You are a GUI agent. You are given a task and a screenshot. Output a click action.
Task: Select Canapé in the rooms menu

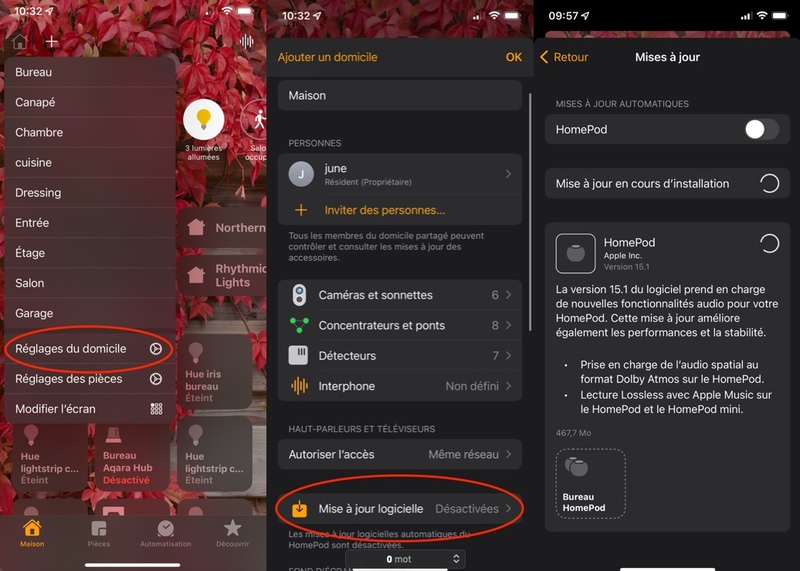(90, 102)
